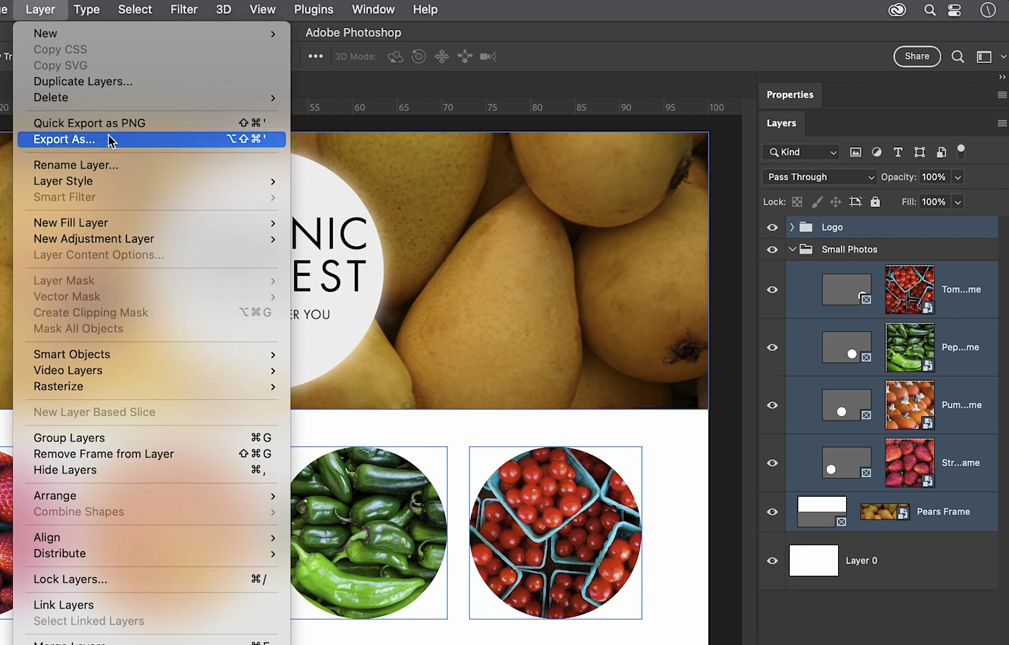Filter layers for pixel layers icon
1009x645 pixels.
point(855,153)
